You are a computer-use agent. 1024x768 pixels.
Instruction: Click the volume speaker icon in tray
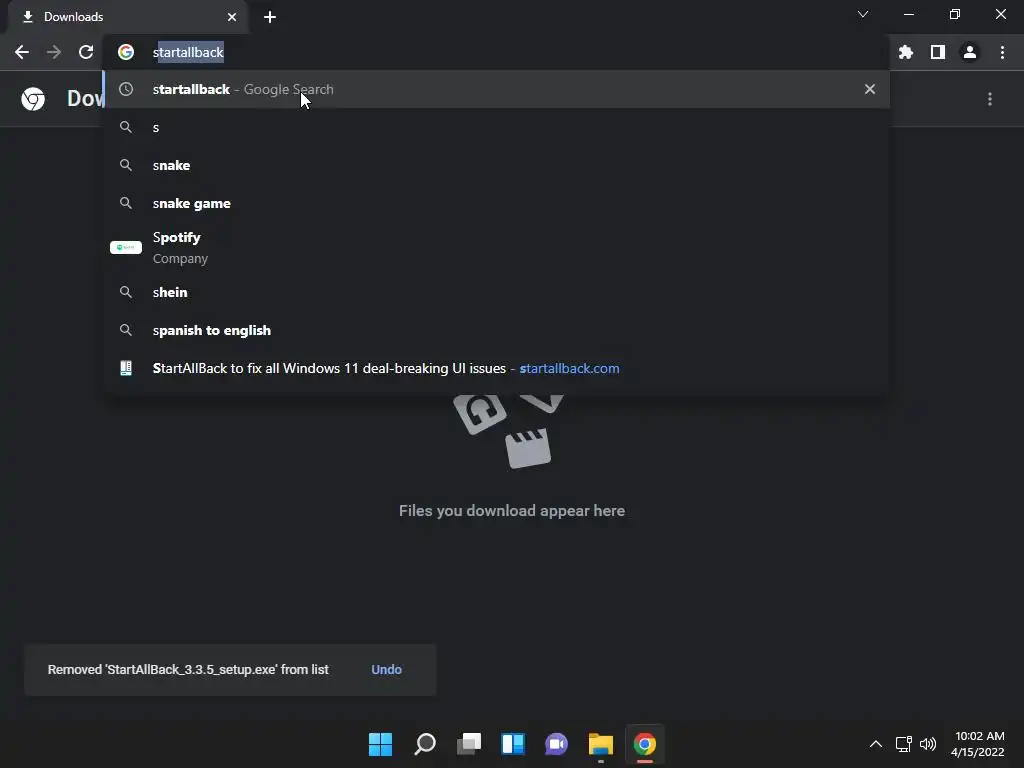[928, 744]
